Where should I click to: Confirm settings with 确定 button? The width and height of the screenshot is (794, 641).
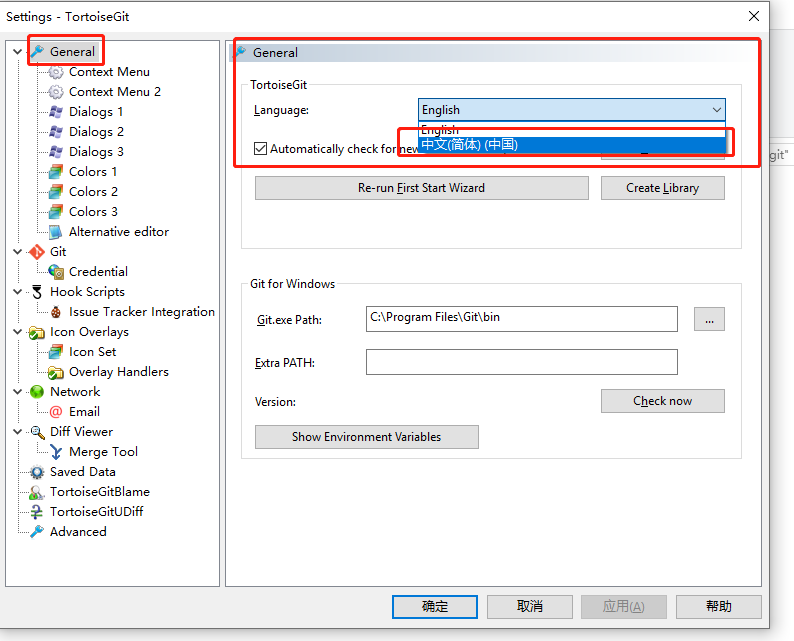(435, 607)
